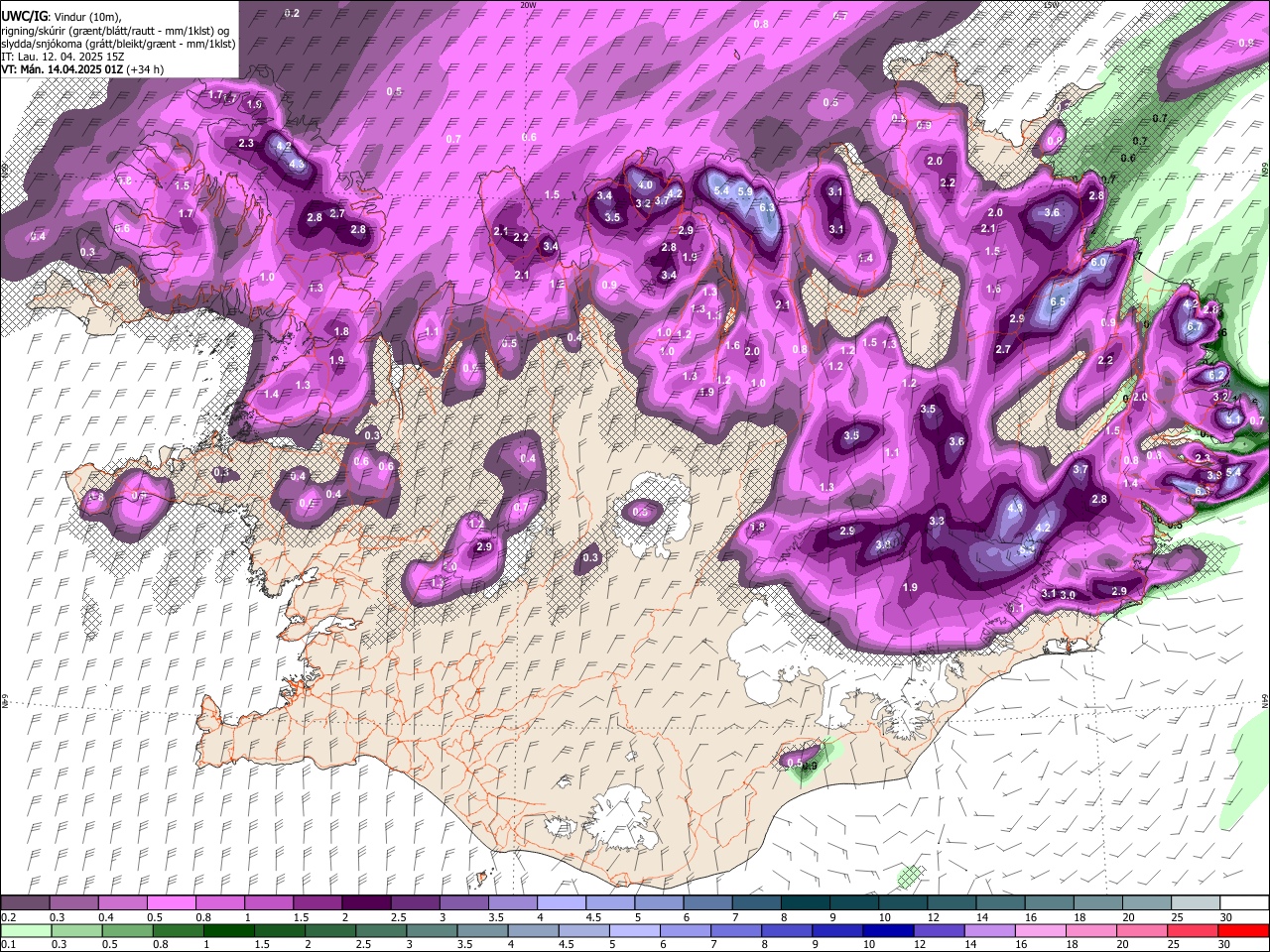Click the pink bottom-row legend swatch starting at 18

coord(1092,930)
